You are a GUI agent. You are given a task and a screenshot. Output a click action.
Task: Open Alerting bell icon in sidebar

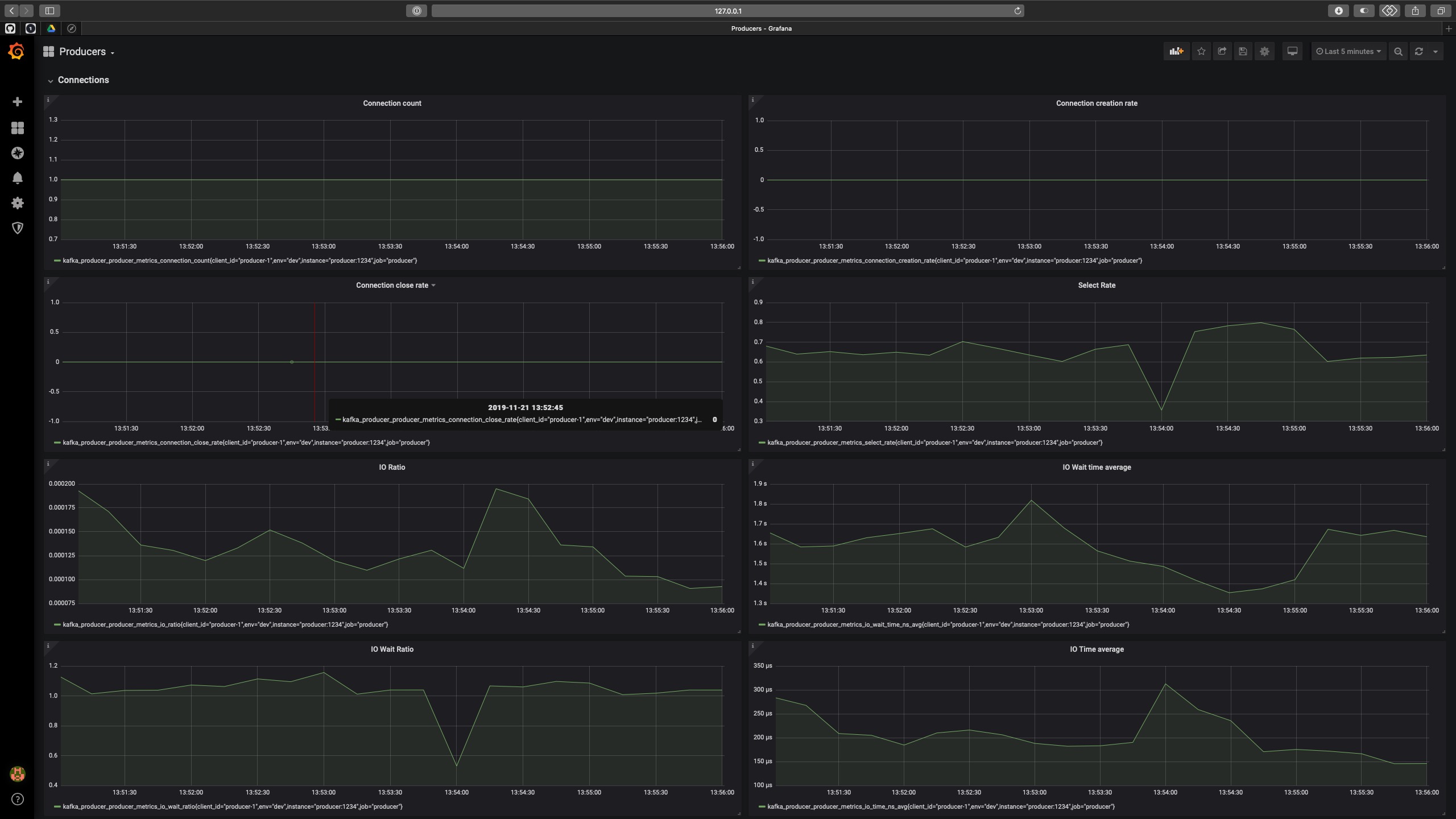[17, 178]
